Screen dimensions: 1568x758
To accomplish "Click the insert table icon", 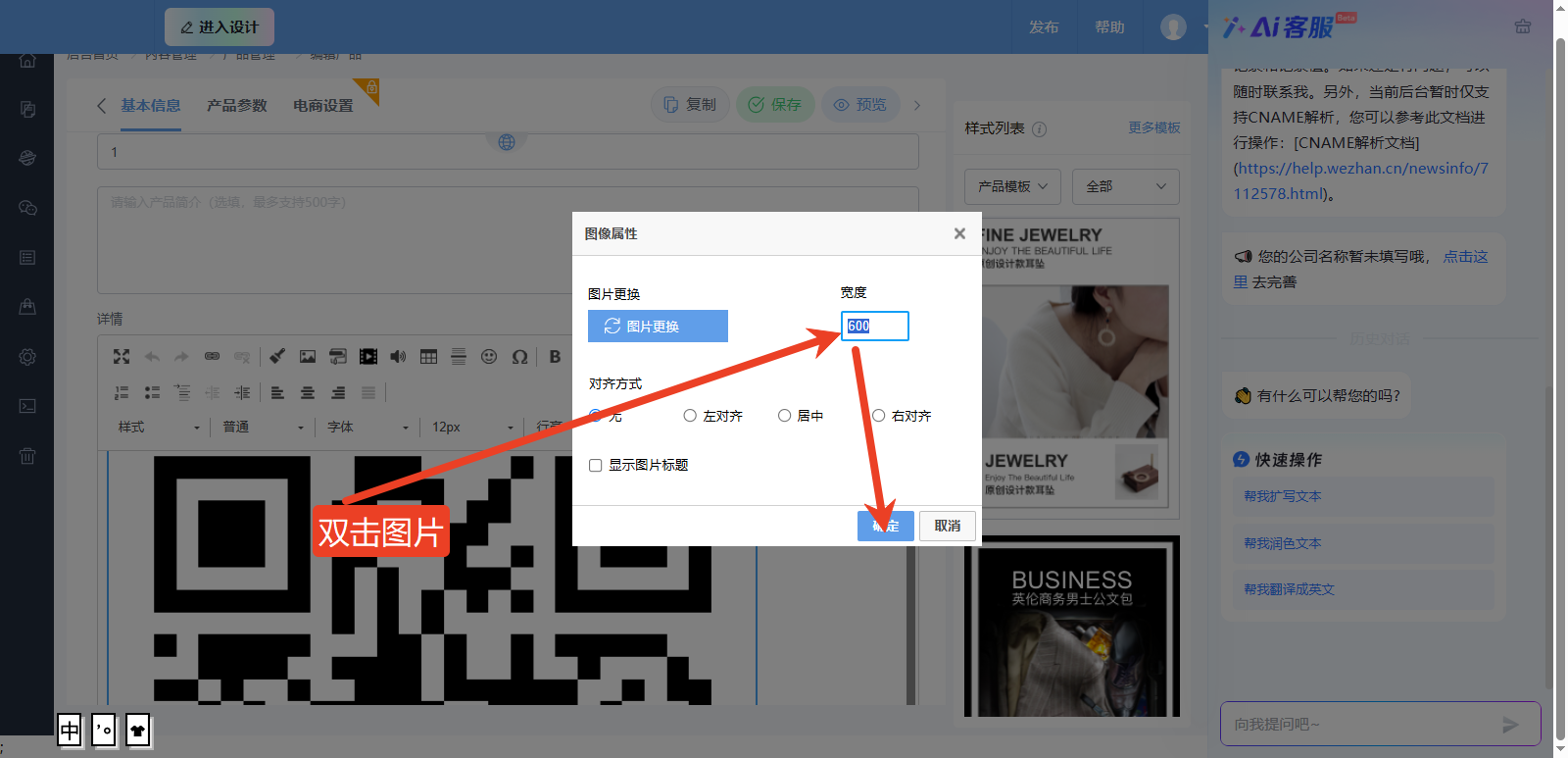I will 428,357.
